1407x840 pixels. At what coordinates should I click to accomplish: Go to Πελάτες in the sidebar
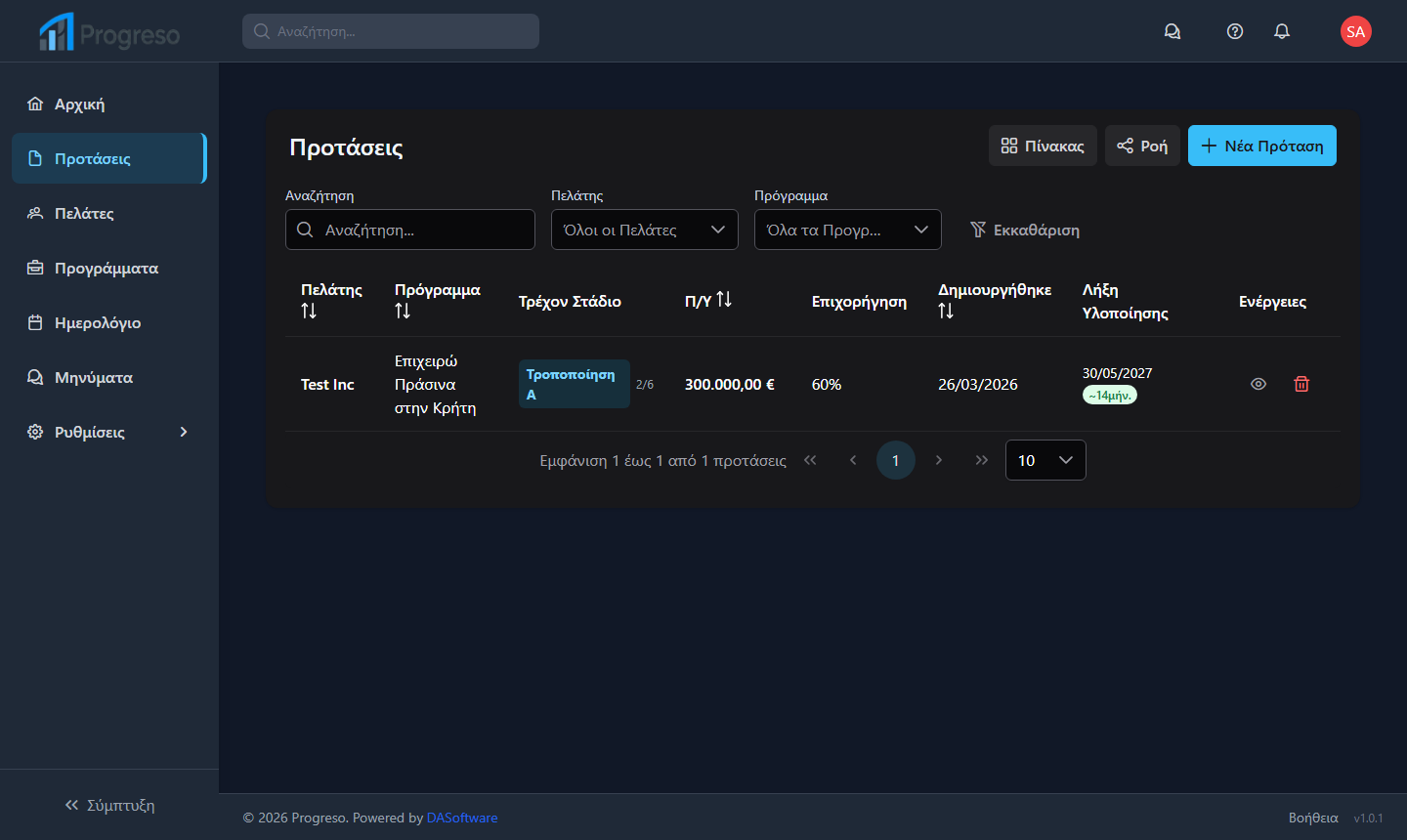pyautogui.click(x=84, y=213)
